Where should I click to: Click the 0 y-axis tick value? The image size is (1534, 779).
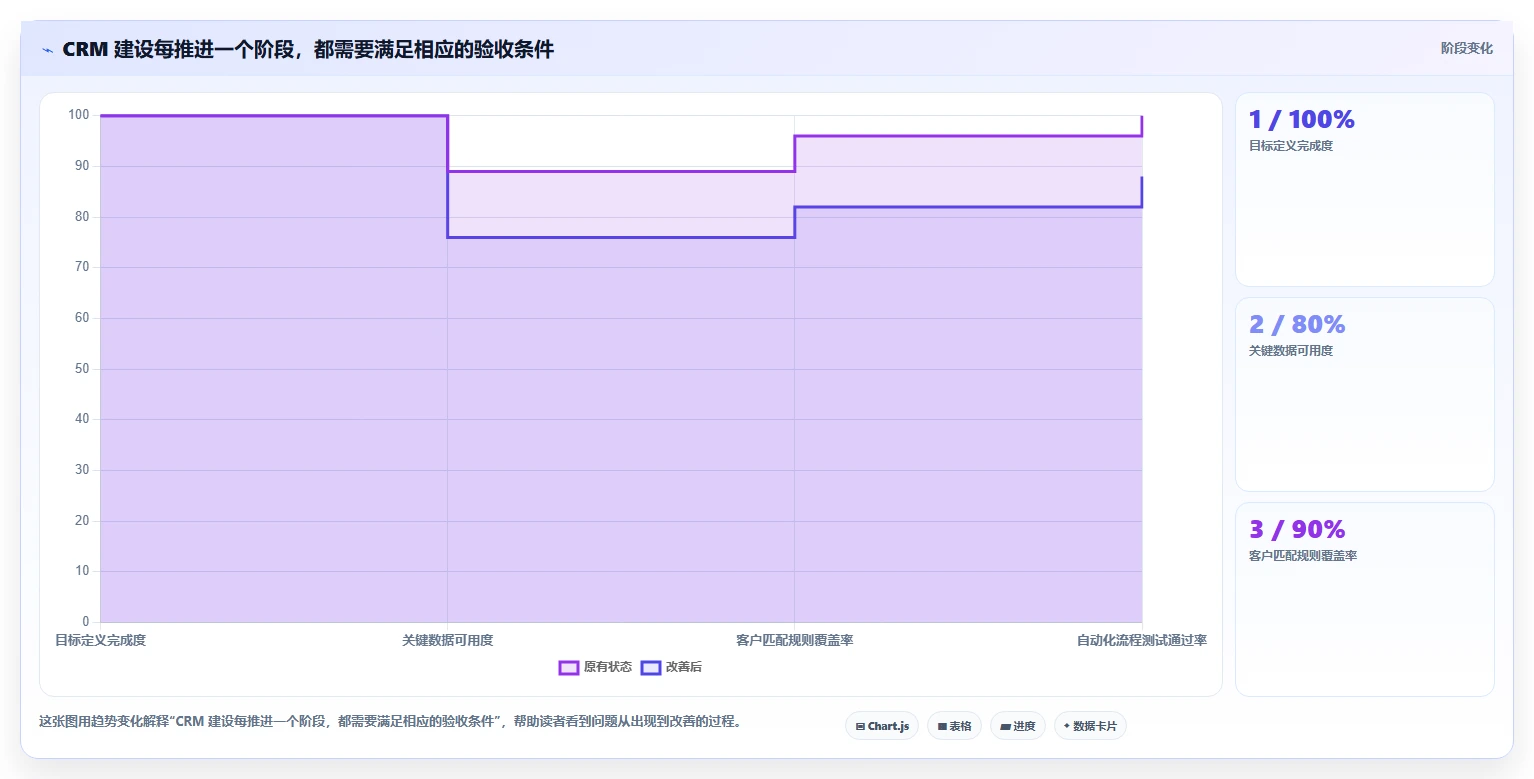tap(86, 622)
